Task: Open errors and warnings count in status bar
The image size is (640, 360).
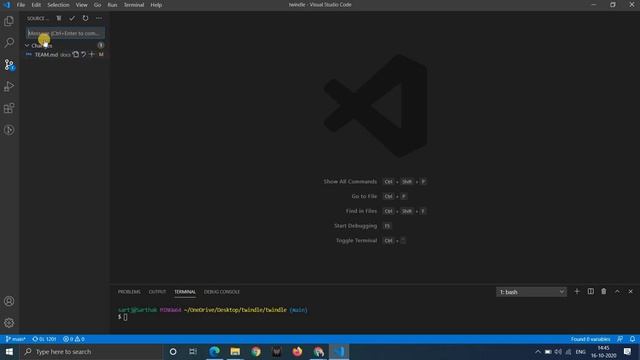Action: pyautogui.click(x=74, y=339)
